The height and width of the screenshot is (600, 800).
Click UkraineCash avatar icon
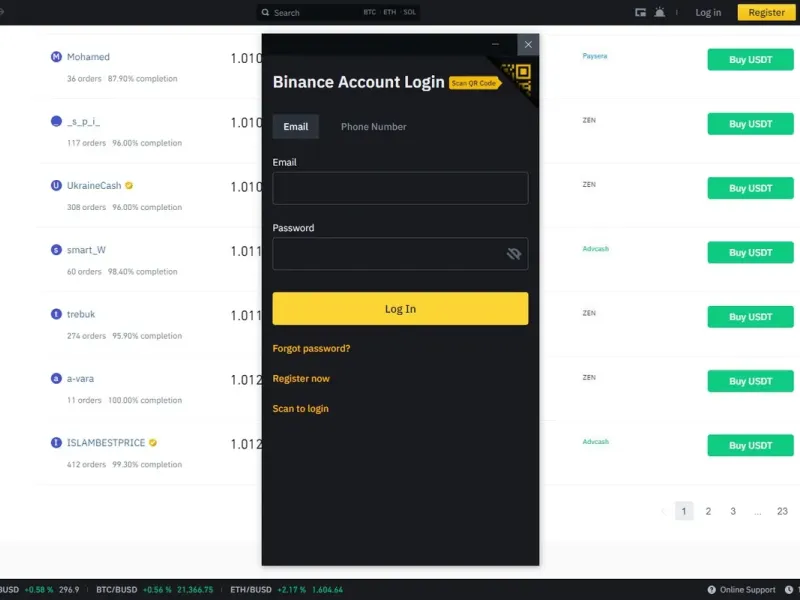[56, 185]
